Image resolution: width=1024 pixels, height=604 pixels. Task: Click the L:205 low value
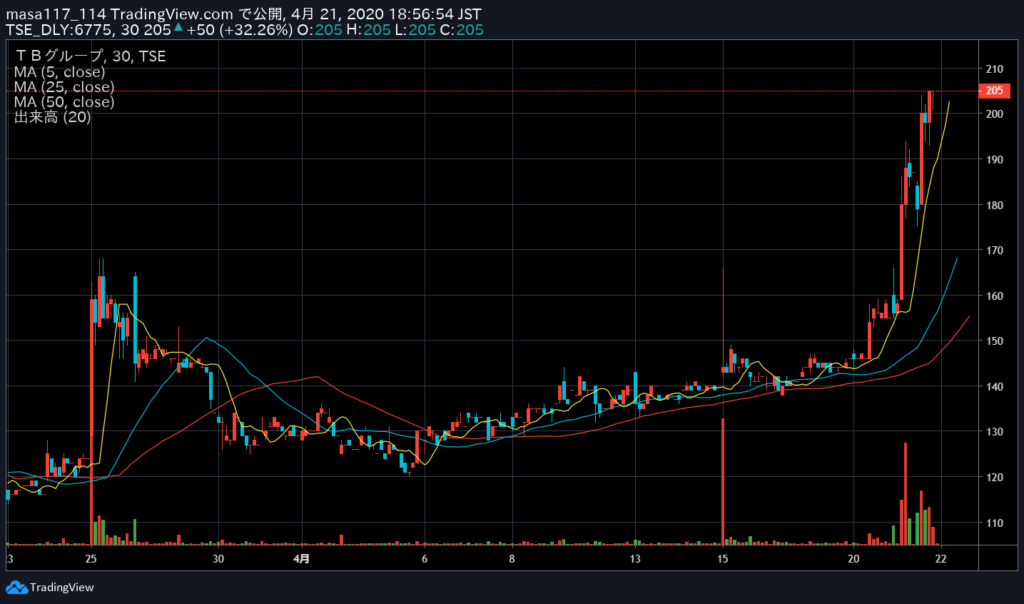click(x=415, y=30)
